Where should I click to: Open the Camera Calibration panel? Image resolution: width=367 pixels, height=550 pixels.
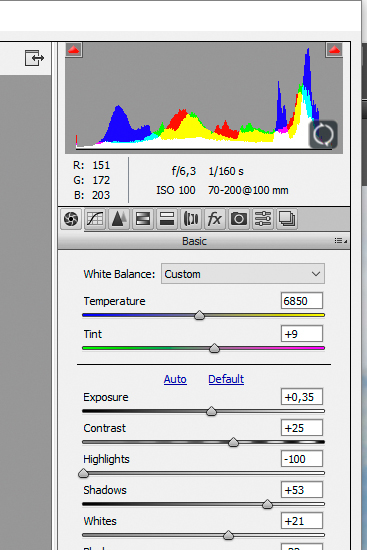(239, 219)
